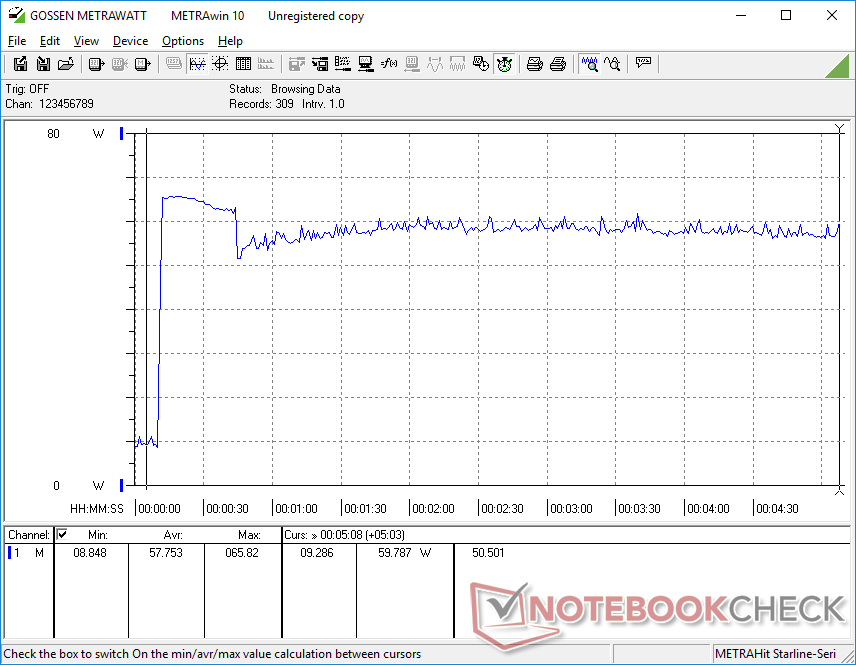Viewport: 856px width, 665px height.
Task: Click cursor value 59.787 W
Action: click(x=405, y=553)
